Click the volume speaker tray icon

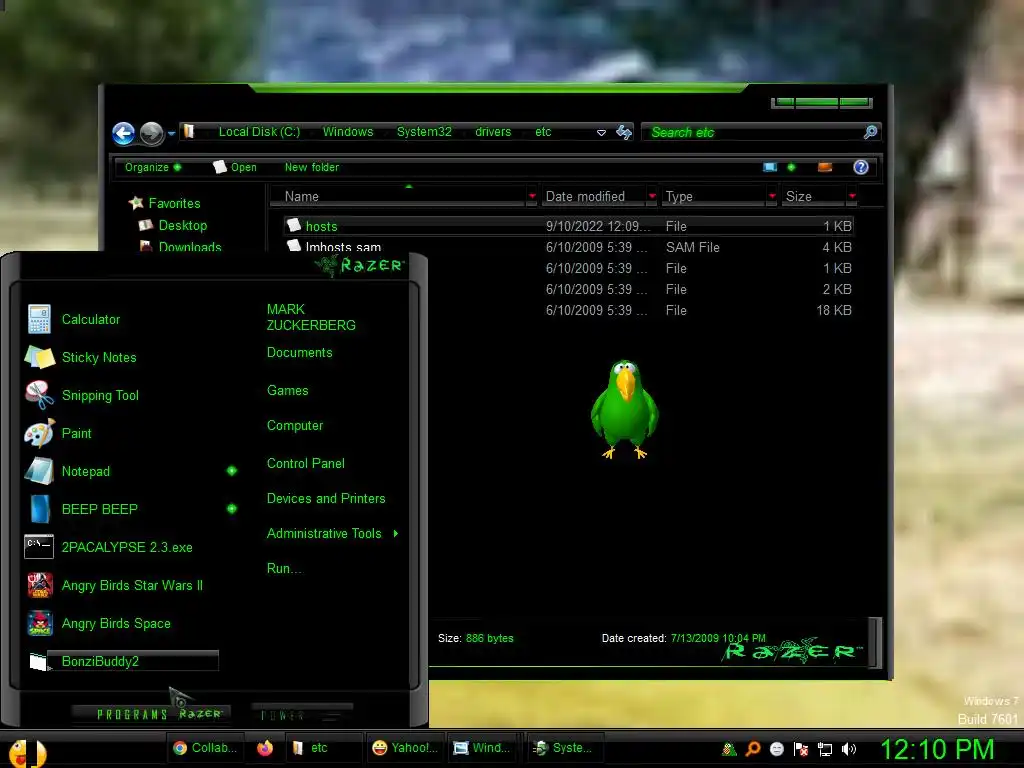[848, 749]
